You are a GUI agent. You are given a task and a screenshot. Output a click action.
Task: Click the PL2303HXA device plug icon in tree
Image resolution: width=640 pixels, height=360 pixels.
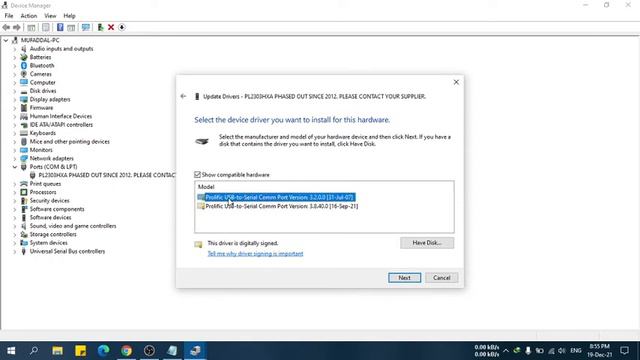click(x=33, y=175)
